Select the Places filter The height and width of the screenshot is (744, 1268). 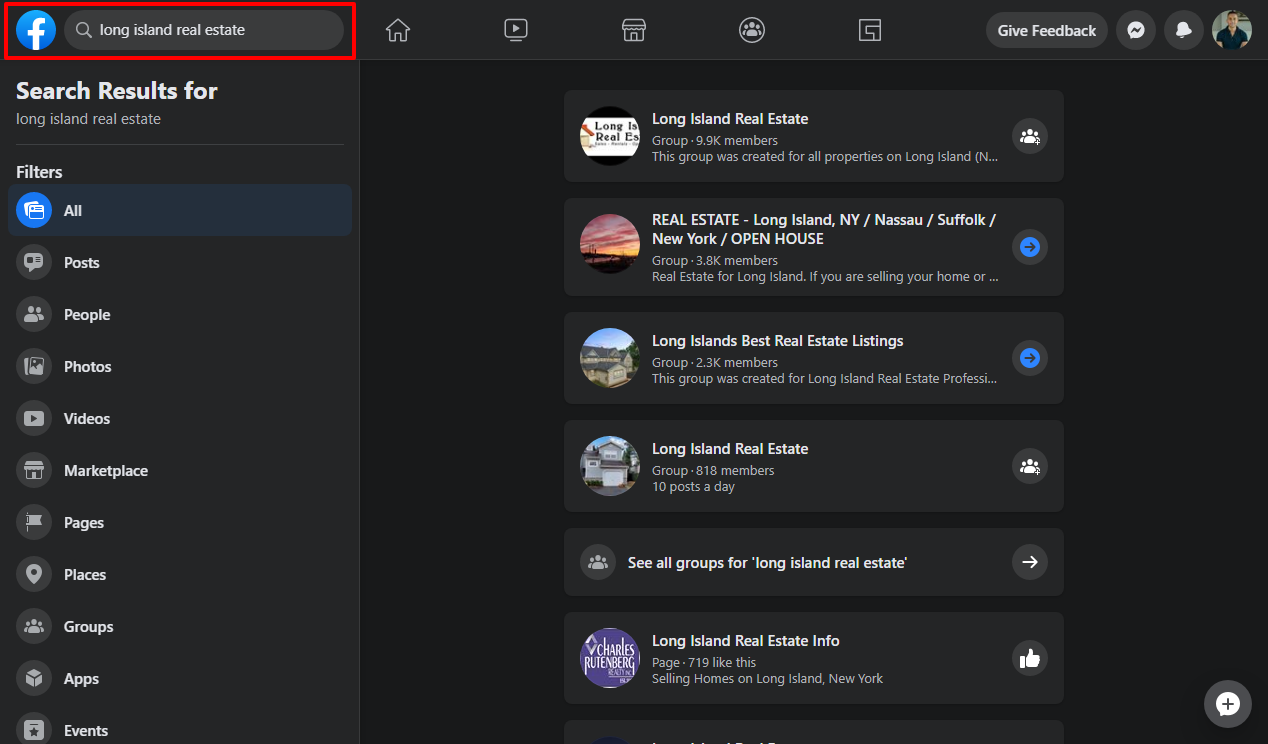tap(180, 574)
